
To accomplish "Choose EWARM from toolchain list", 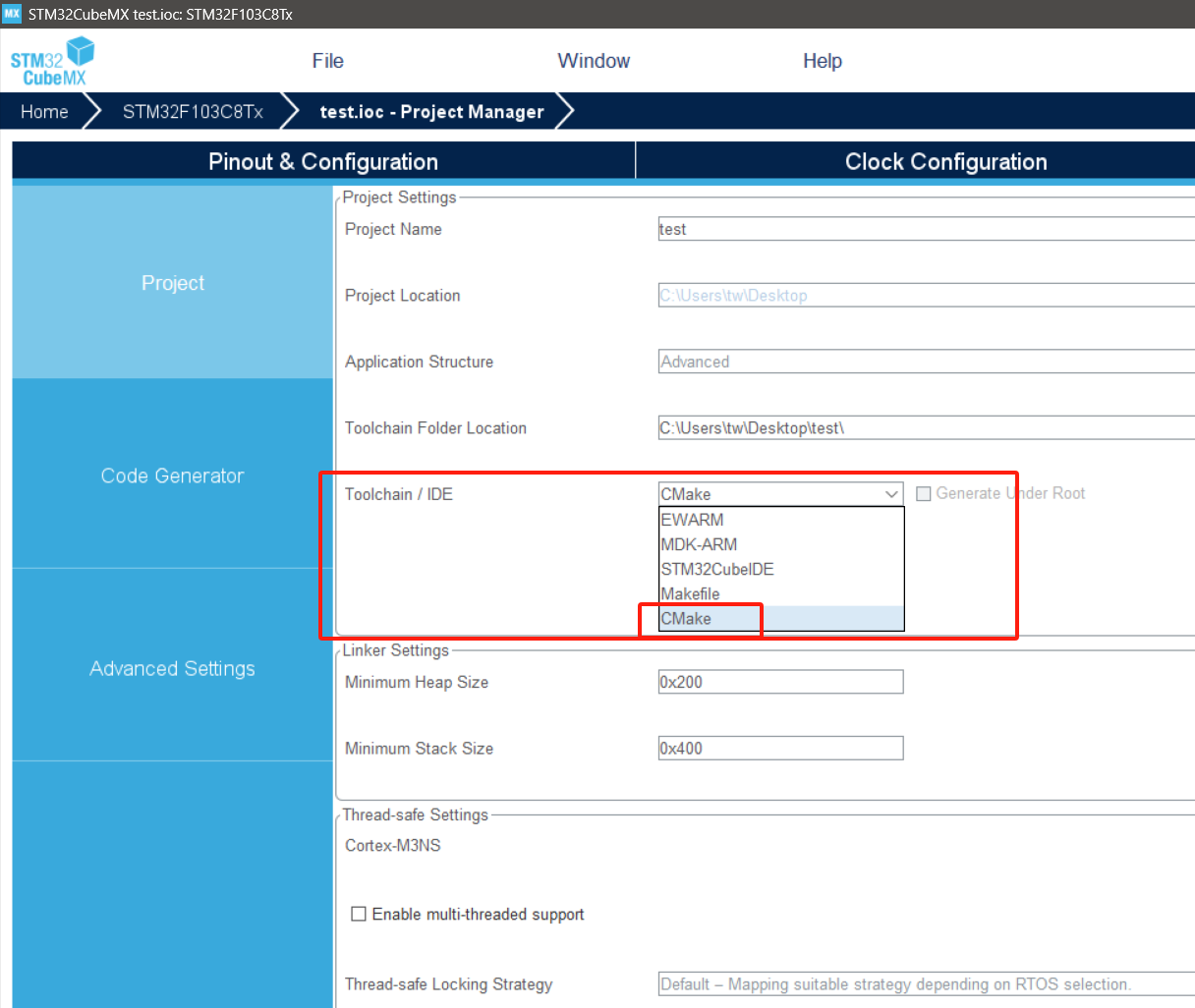I will 781,520.
